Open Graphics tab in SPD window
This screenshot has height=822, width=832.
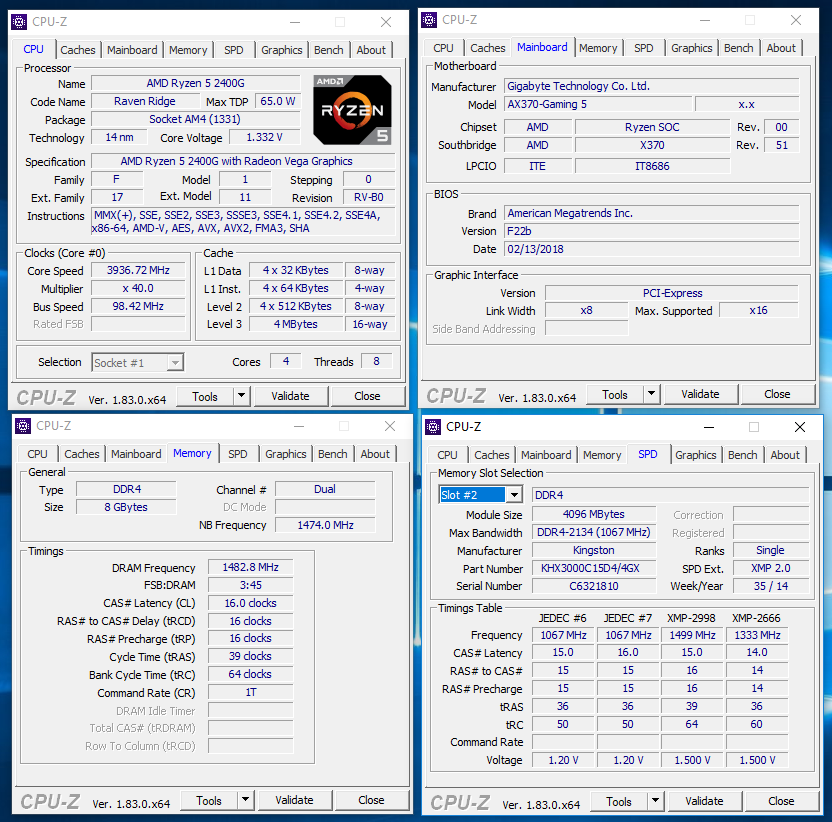[696, 455]
